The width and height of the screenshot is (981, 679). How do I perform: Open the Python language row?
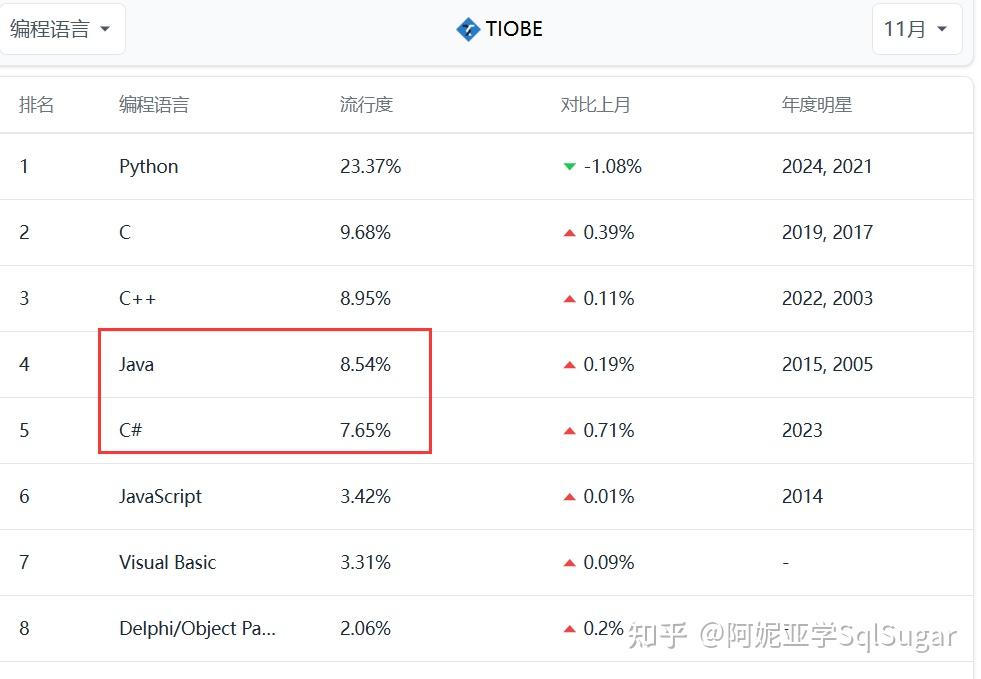point(148,166)
